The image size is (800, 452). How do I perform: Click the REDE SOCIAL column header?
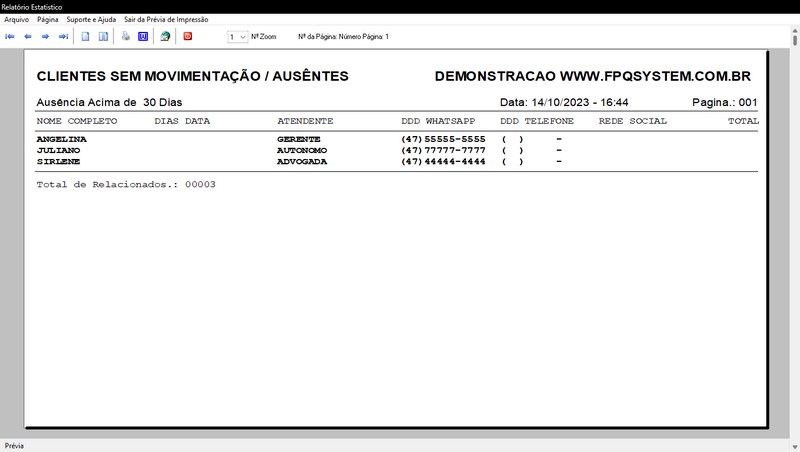633,121
